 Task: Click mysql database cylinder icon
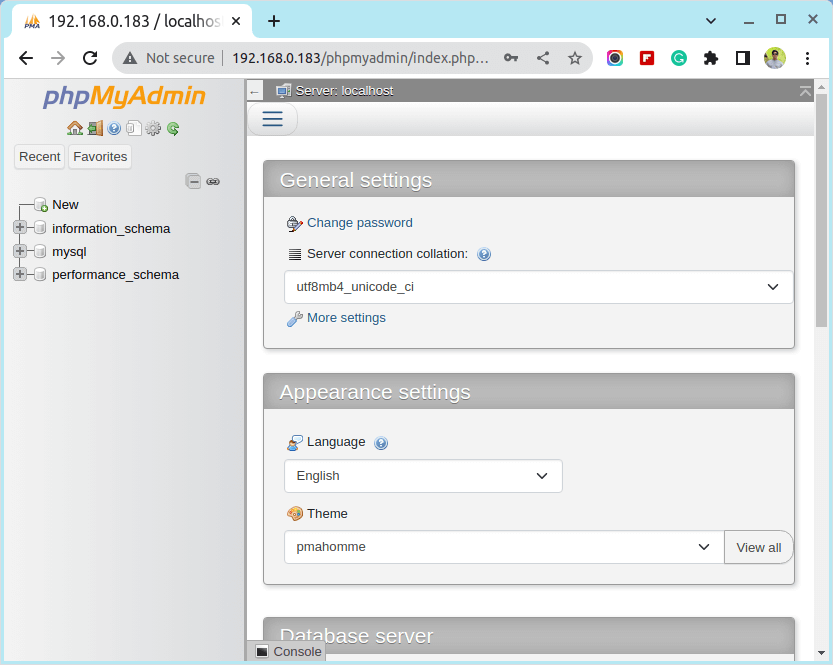(x=40, y=251)
